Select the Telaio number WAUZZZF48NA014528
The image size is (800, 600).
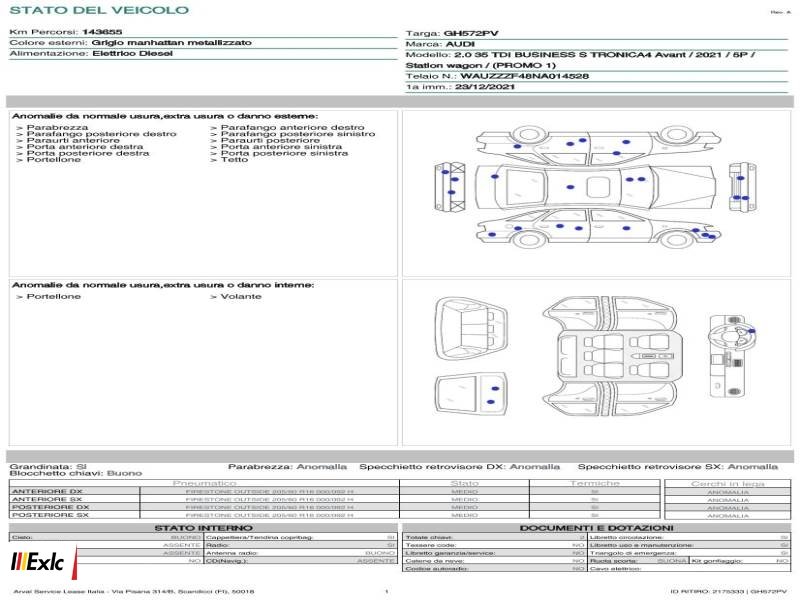(x=524, y=77)
